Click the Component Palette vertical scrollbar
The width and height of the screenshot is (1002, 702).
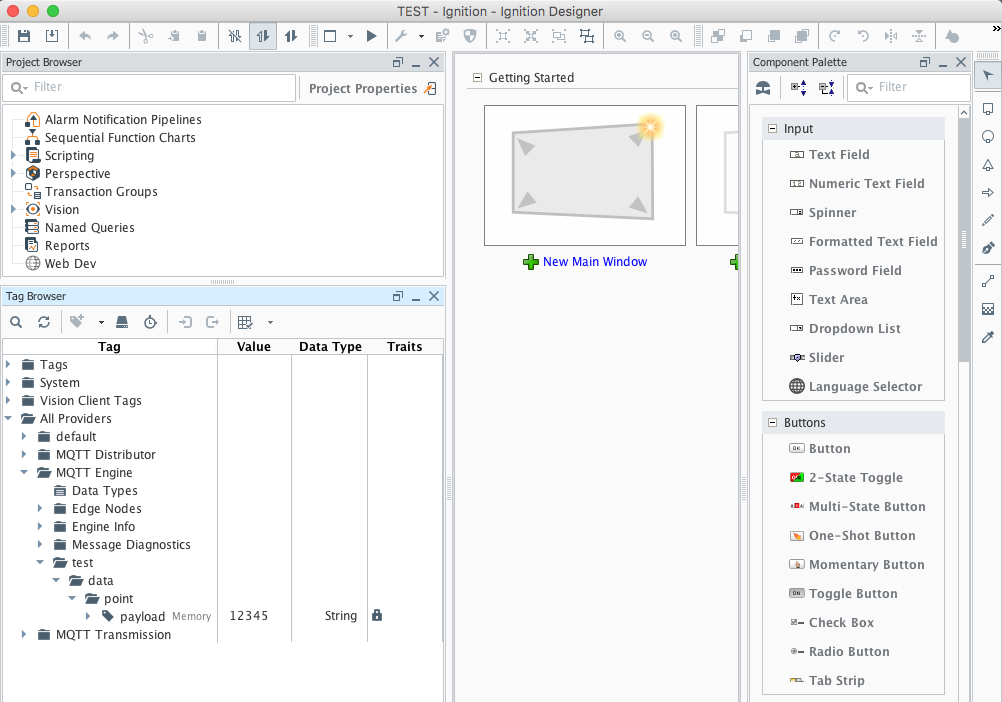coord(964,240)
